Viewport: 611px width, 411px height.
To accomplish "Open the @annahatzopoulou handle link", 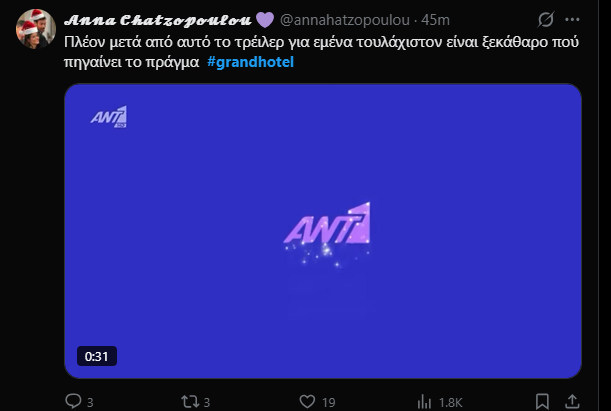I will pyautogui.click(x=345, y=20).
